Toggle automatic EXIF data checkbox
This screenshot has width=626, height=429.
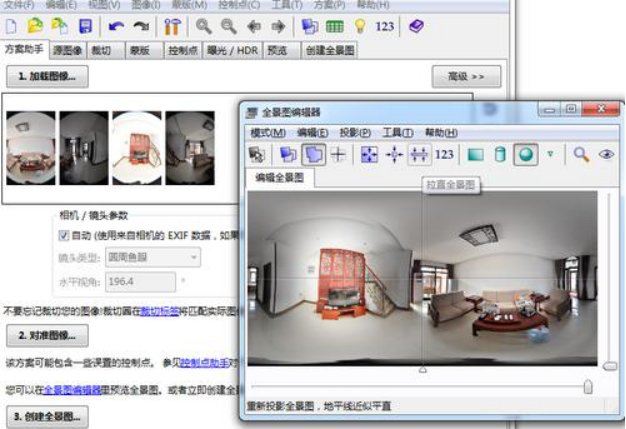63,236
